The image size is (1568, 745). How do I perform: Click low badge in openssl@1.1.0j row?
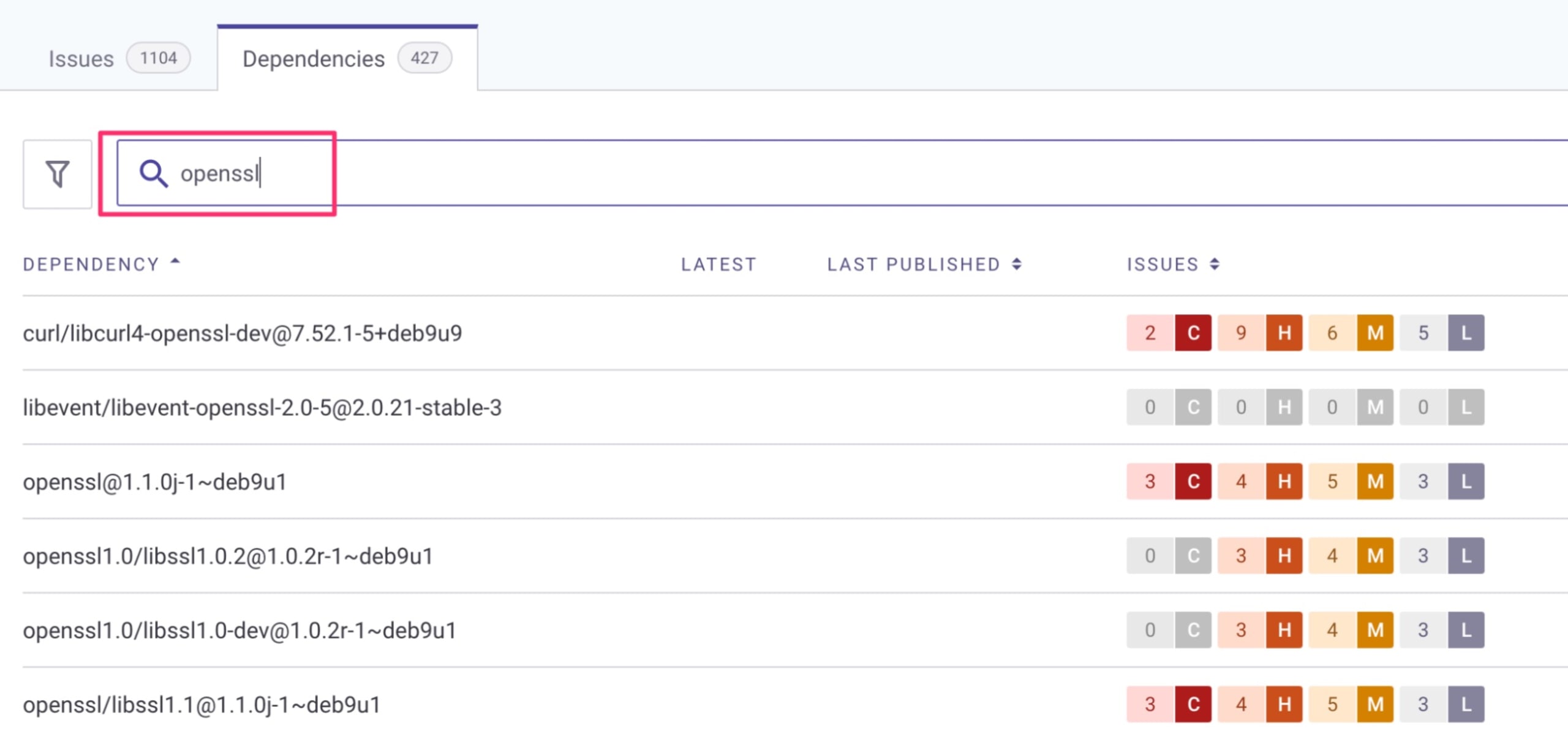[1466, 481]
